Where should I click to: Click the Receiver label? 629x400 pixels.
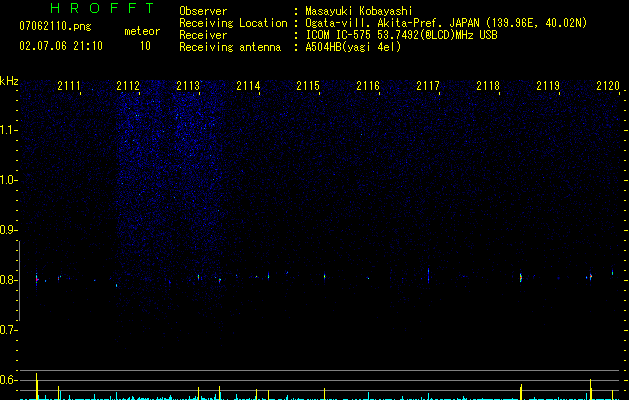tap(203, 35)
